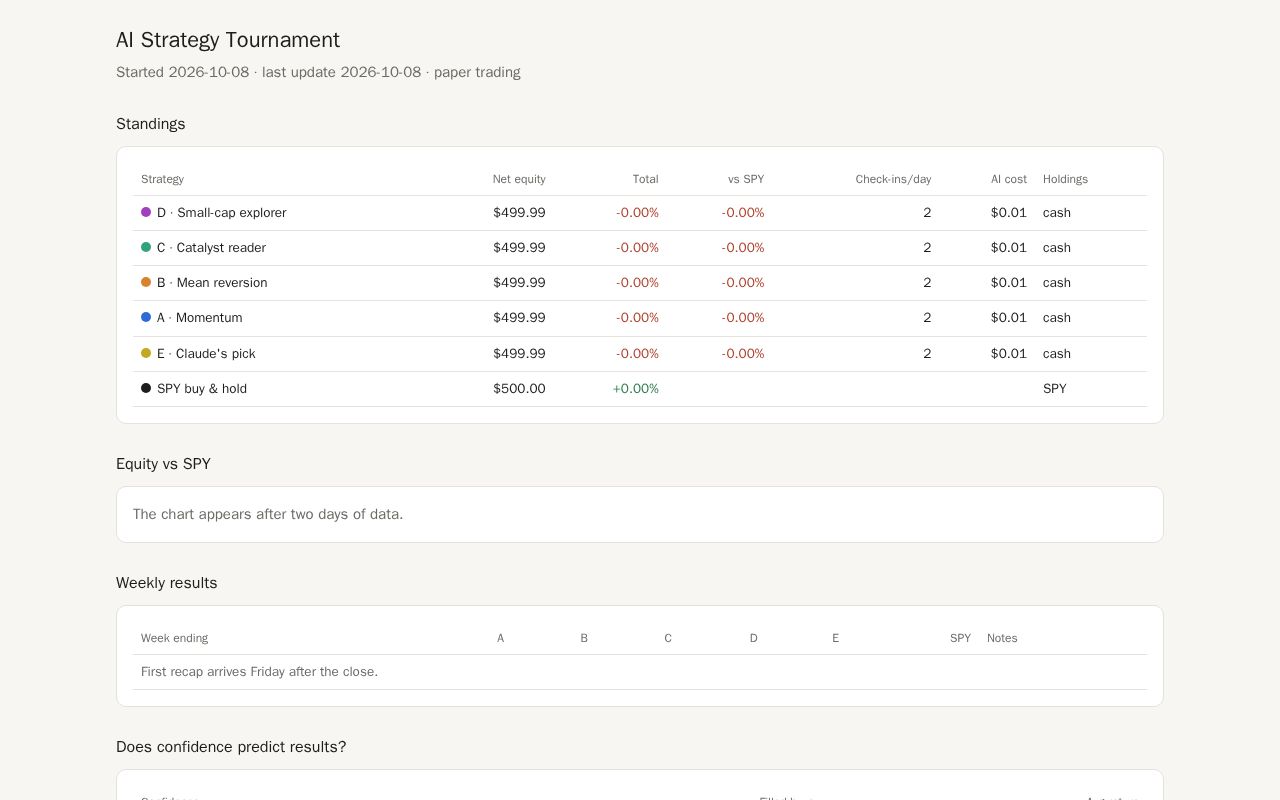Click the Weekly results heading

click(x=166, y=583)
